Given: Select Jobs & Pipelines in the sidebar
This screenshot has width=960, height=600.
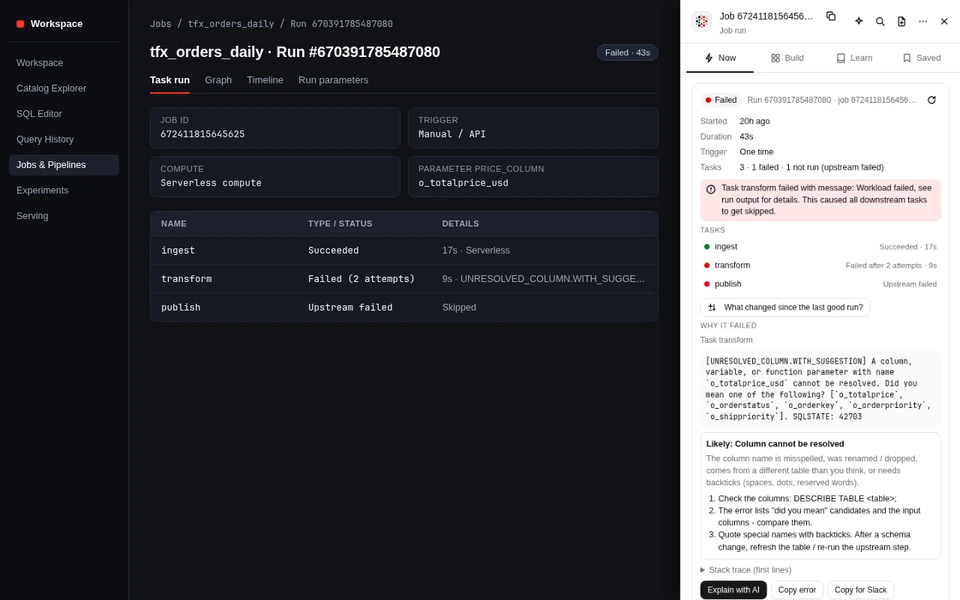Looking at the screenshot, I should click(64, 165).
